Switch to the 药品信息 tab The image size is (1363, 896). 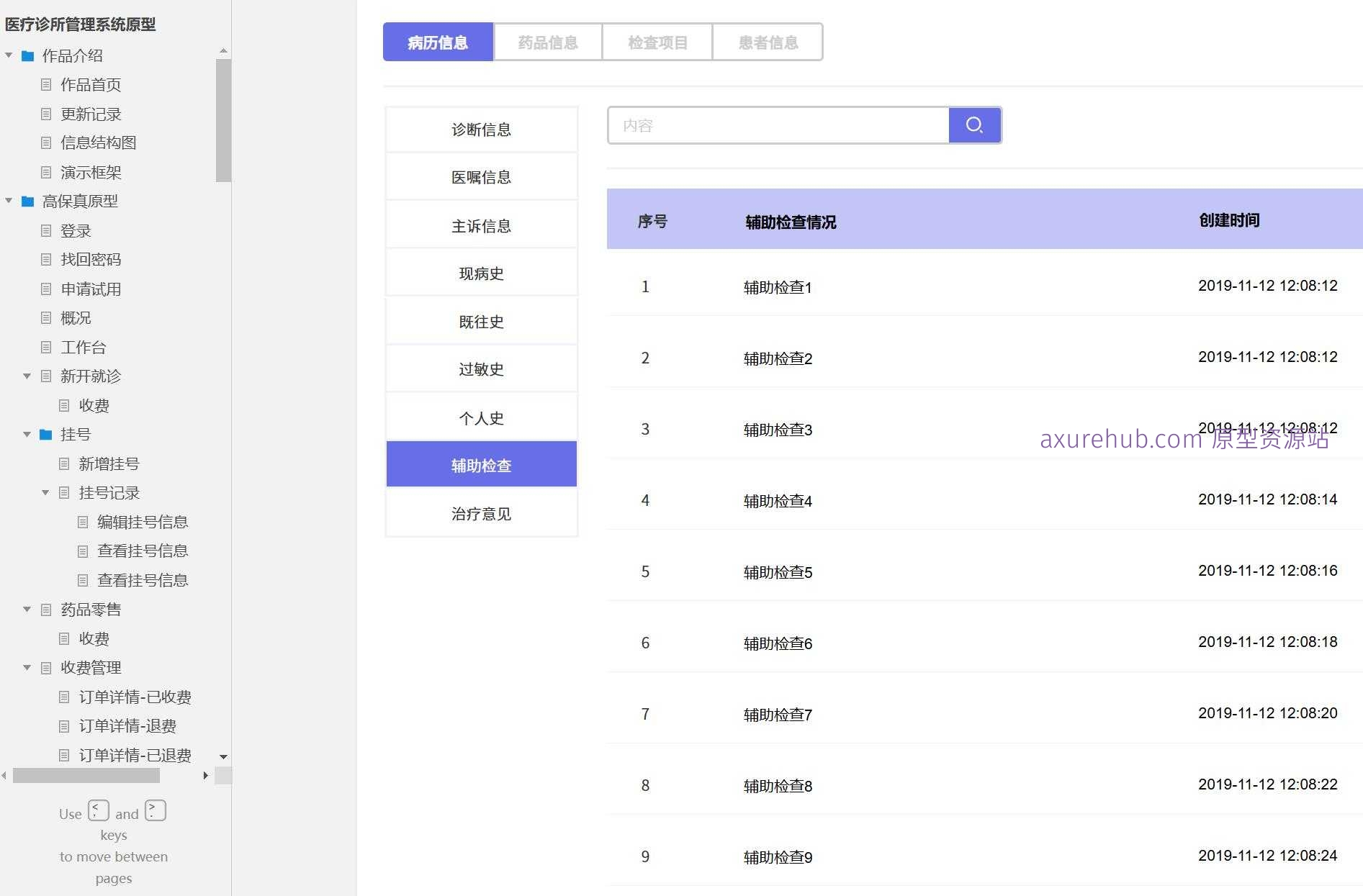(x=547, y=41)
